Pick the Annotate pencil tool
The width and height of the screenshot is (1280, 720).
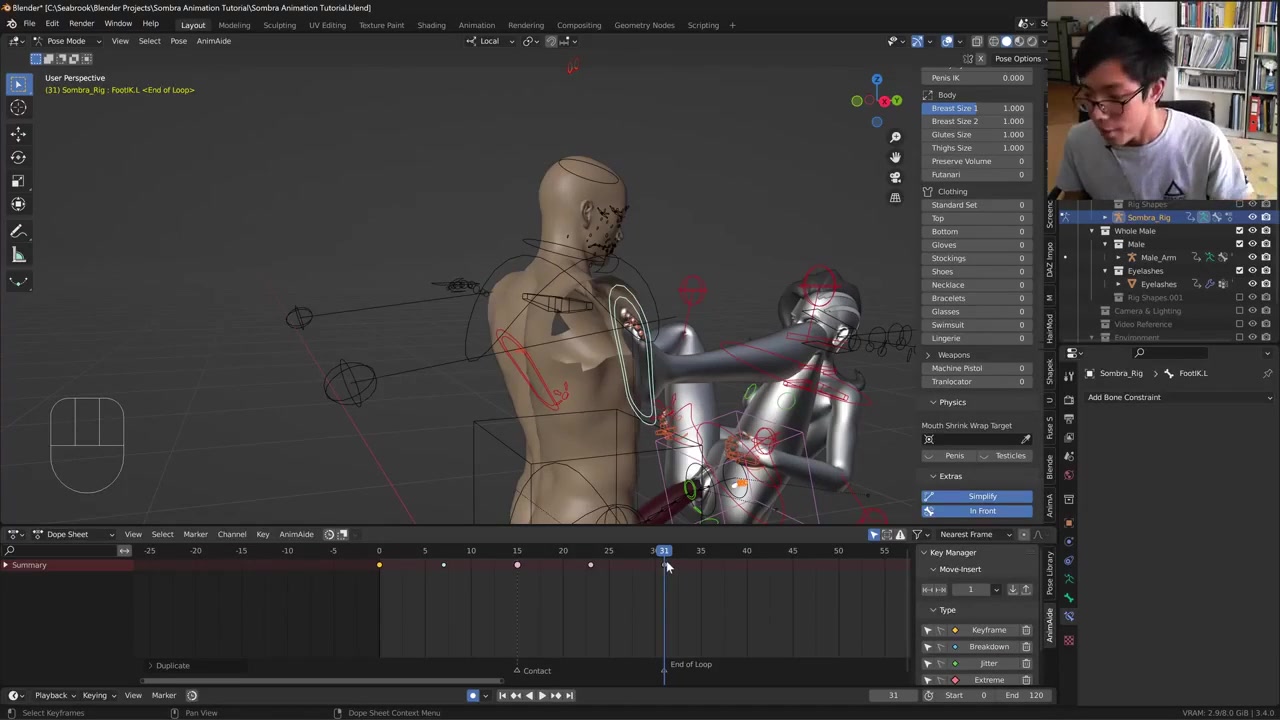click(18, 231)
